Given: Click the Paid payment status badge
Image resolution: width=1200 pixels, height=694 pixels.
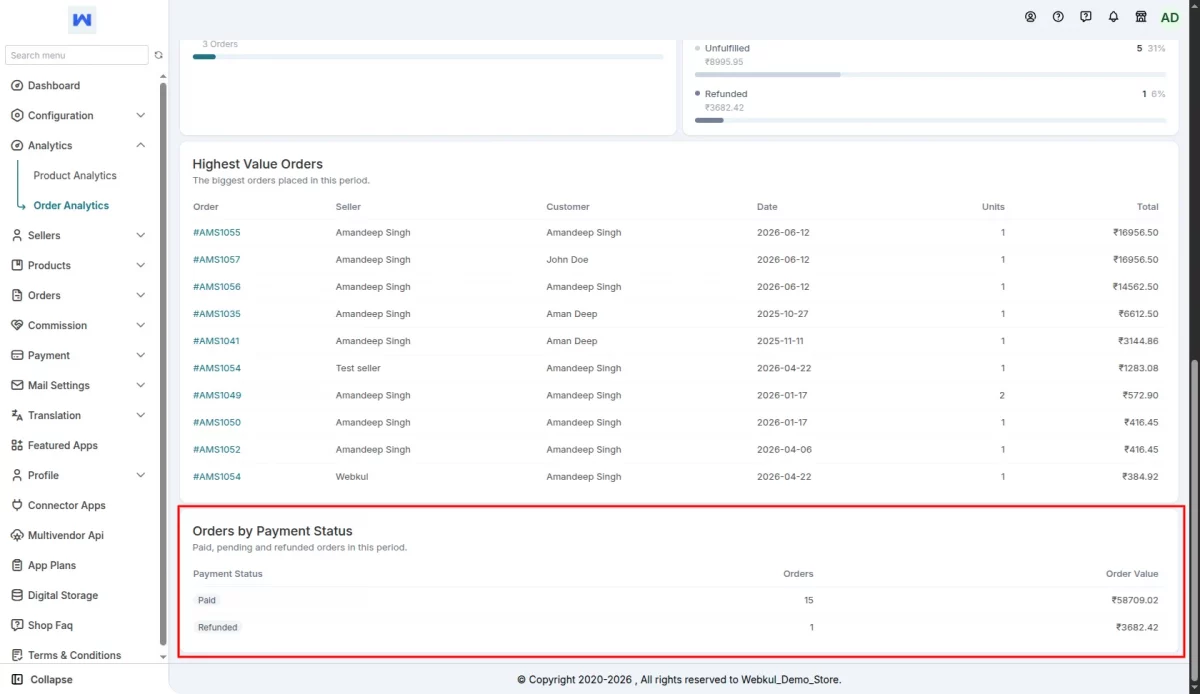Looking at the screenshot, I should 207,601.
